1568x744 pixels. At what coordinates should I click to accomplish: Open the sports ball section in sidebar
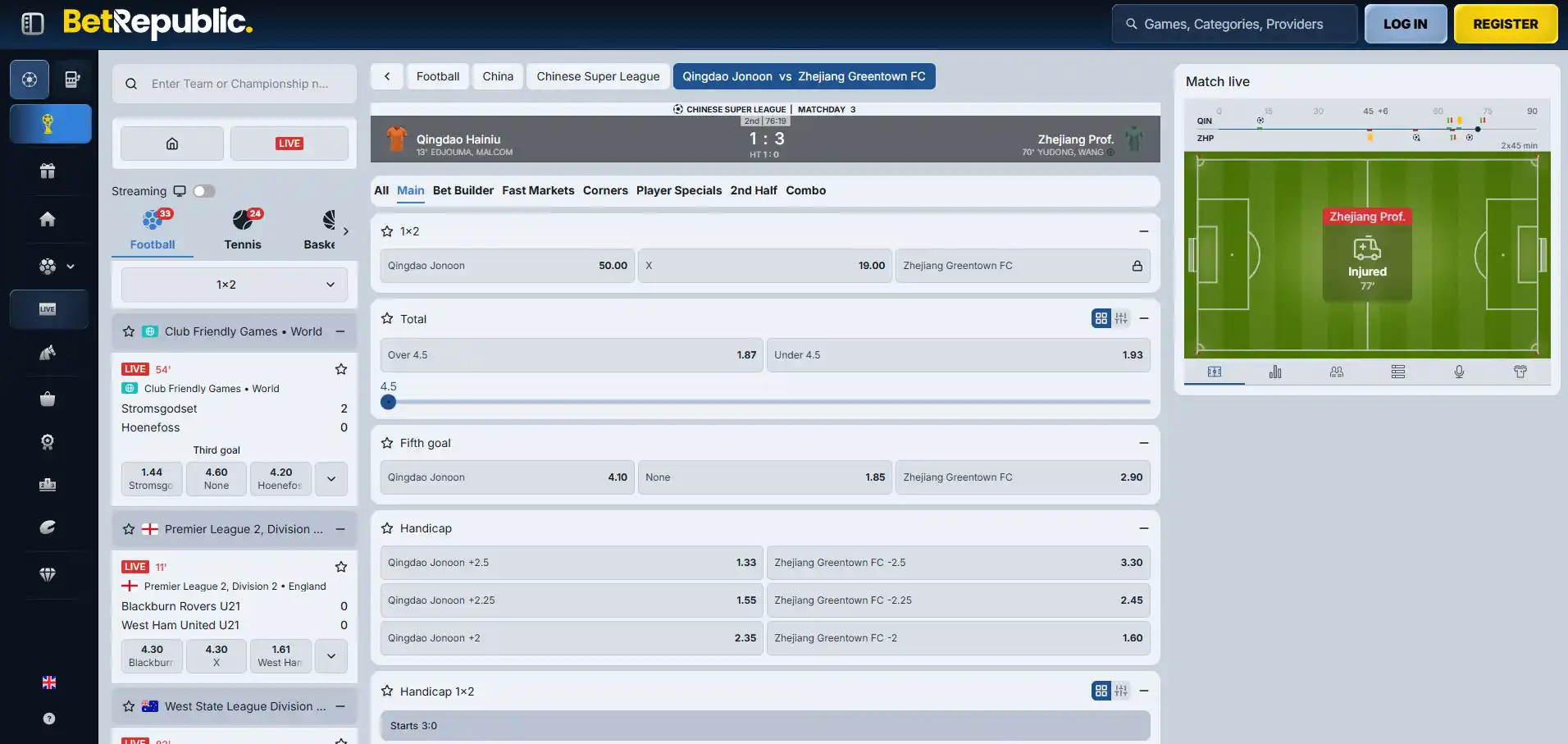[x=30, y=80]
